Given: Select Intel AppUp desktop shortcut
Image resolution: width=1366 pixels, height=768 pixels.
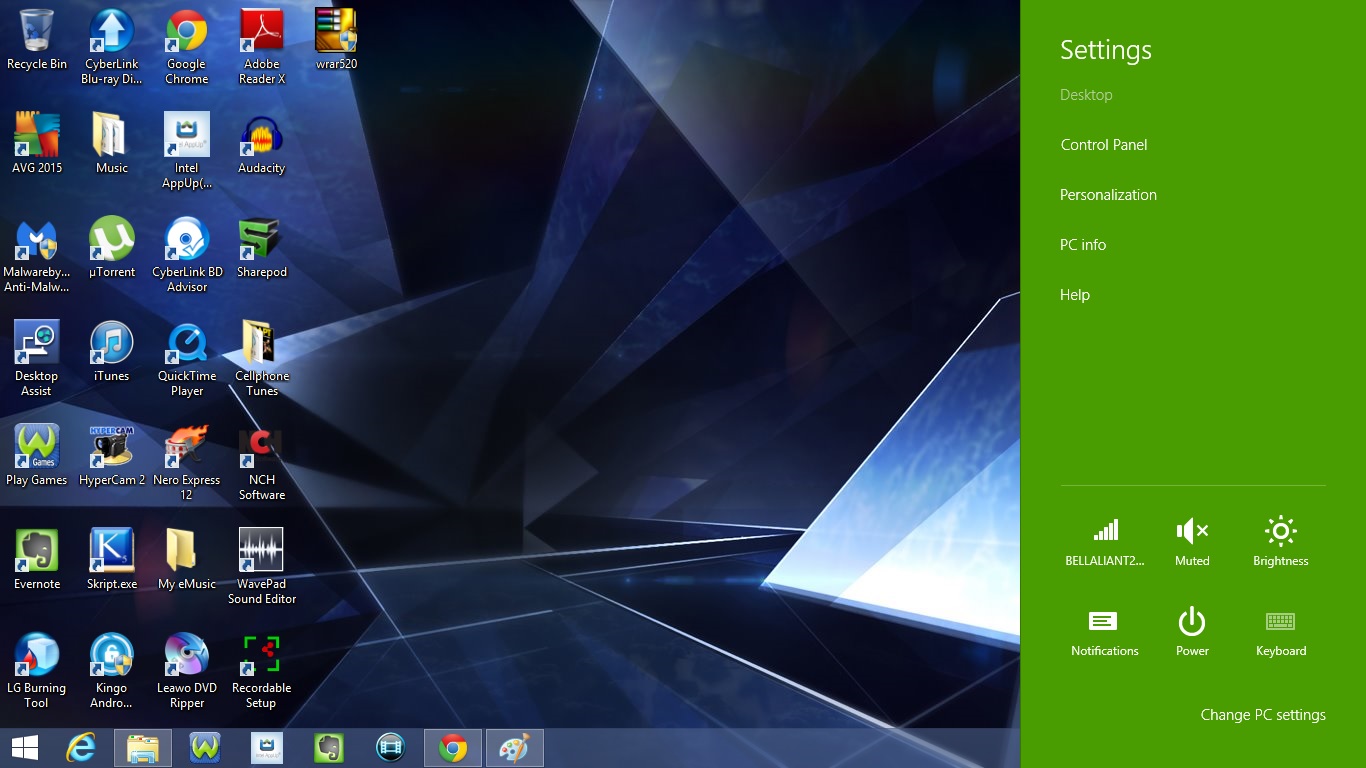Looking at the screenshot, I should (x=187, y=151).
